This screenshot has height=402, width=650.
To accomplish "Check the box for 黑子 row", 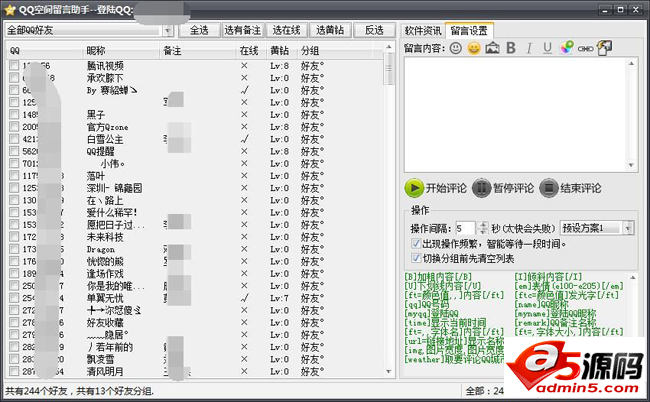I will (14, 114).
